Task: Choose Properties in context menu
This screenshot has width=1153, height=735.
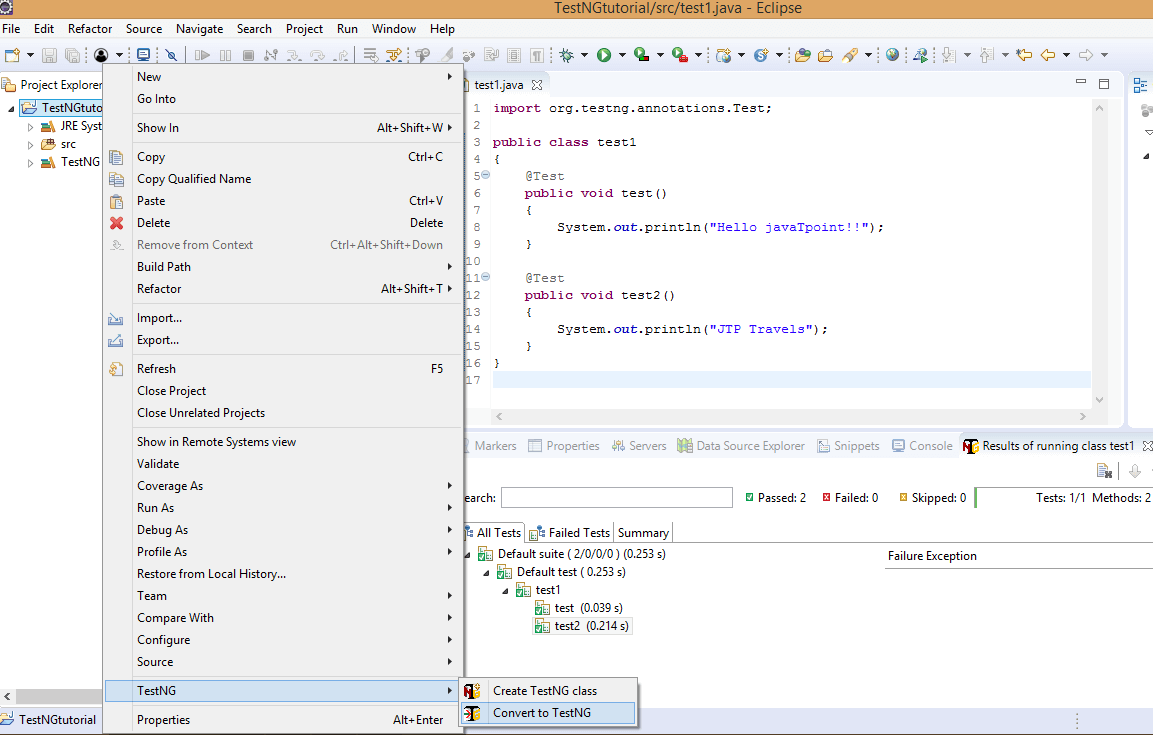Action: 283,720
